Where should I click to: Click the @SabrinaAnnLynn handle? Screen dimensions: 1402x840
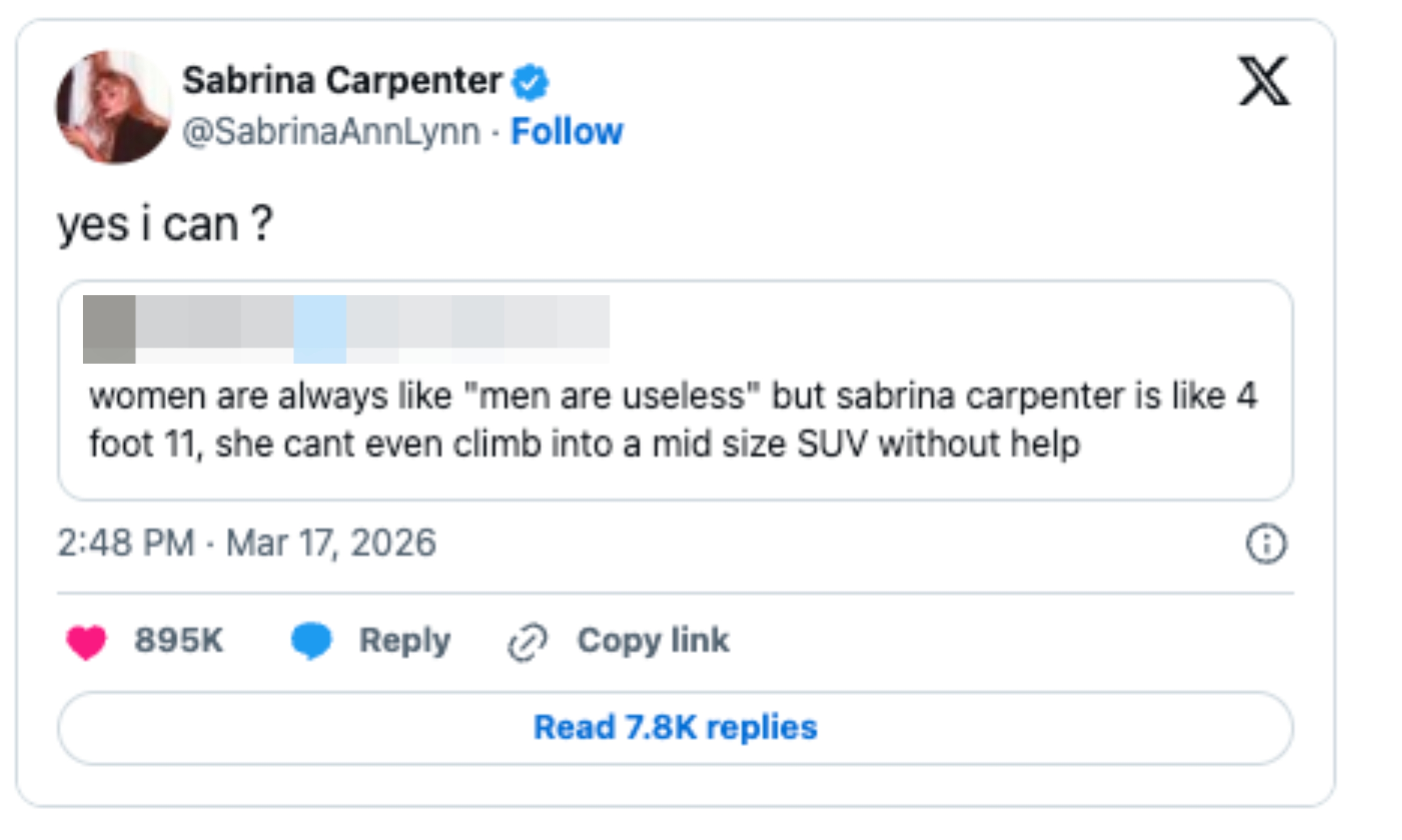pyautogui.click(x=331, y=132)
